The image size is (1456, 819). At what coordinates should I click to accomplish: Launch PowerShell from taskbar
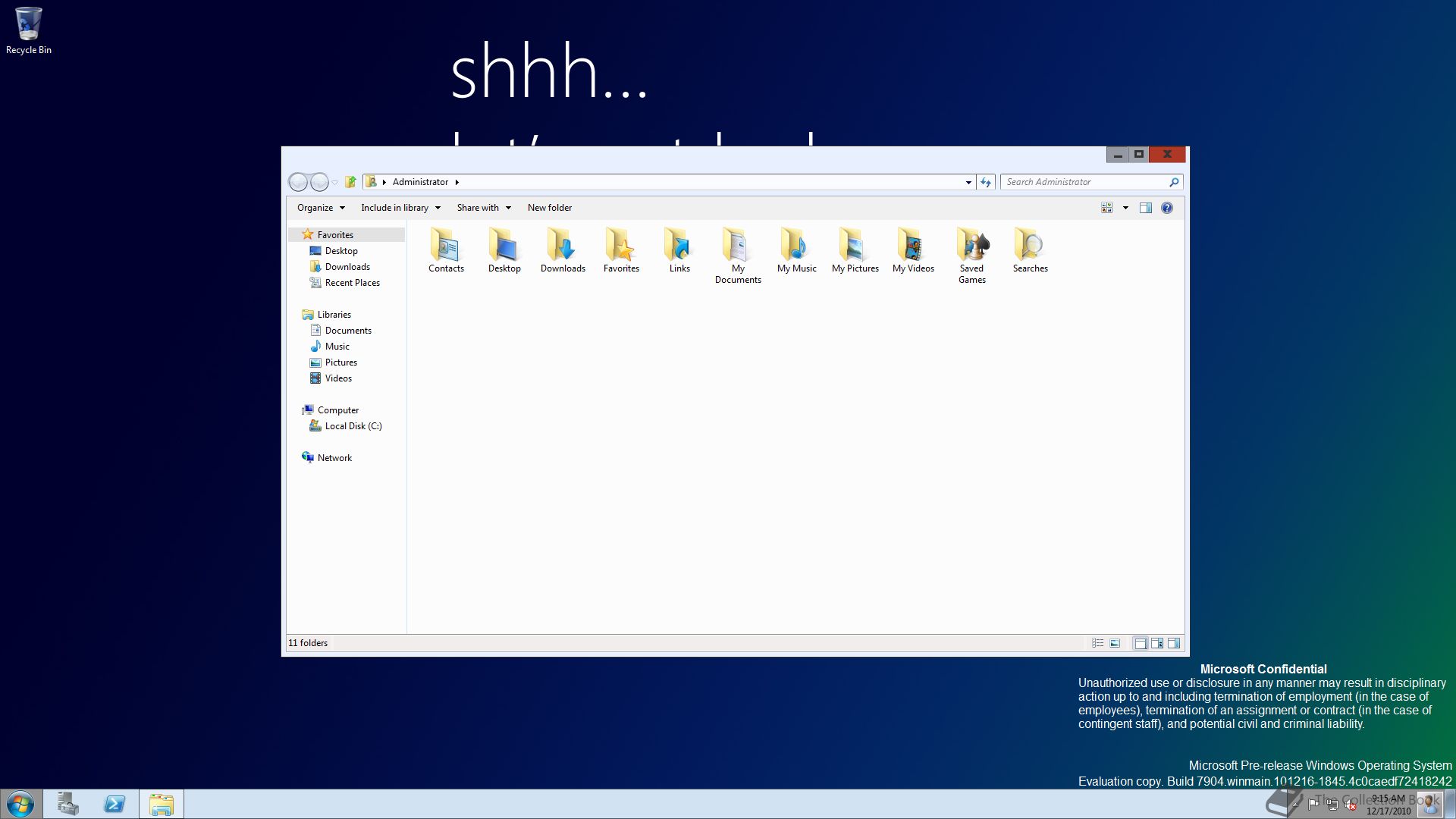coord(115,804)
